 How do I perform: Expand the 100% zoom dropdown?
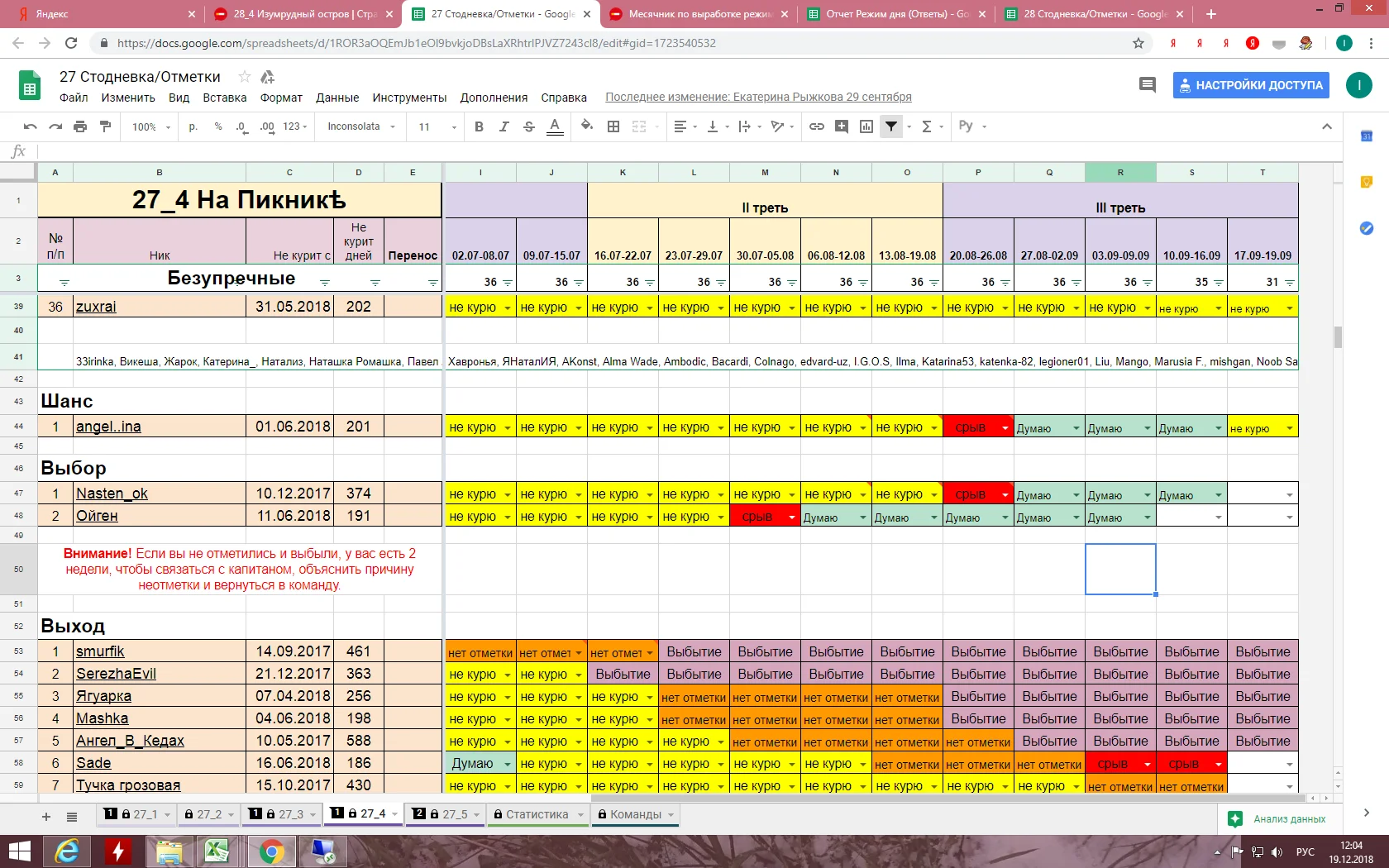coord(151,126)
